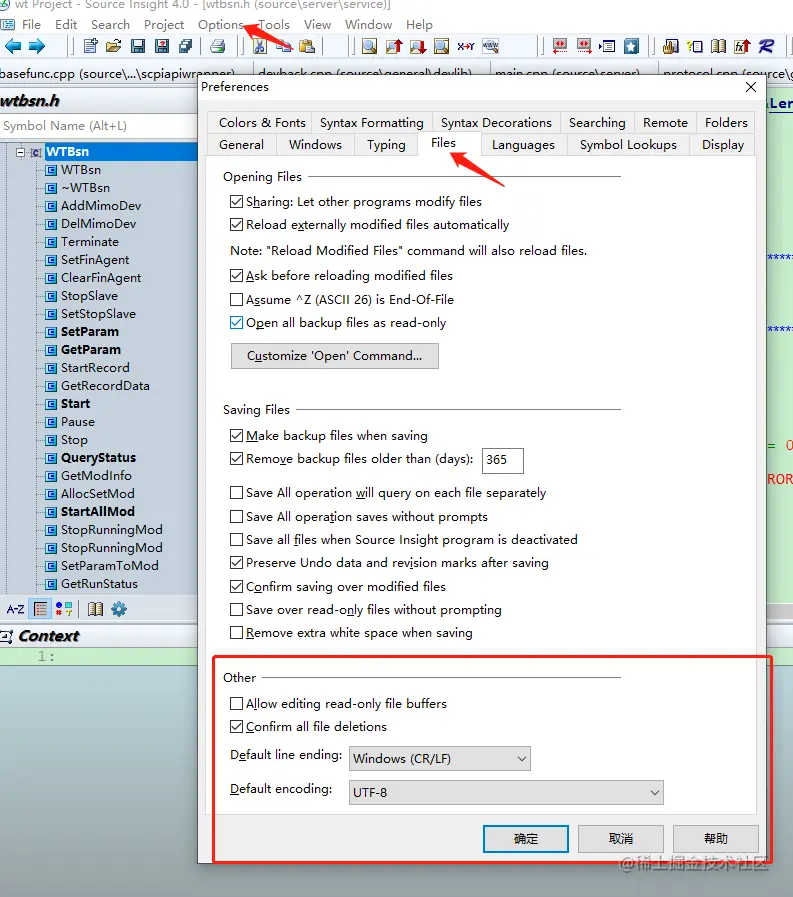Click the web search WWW icon
793x897 pixels.
[x=490, y=46]
